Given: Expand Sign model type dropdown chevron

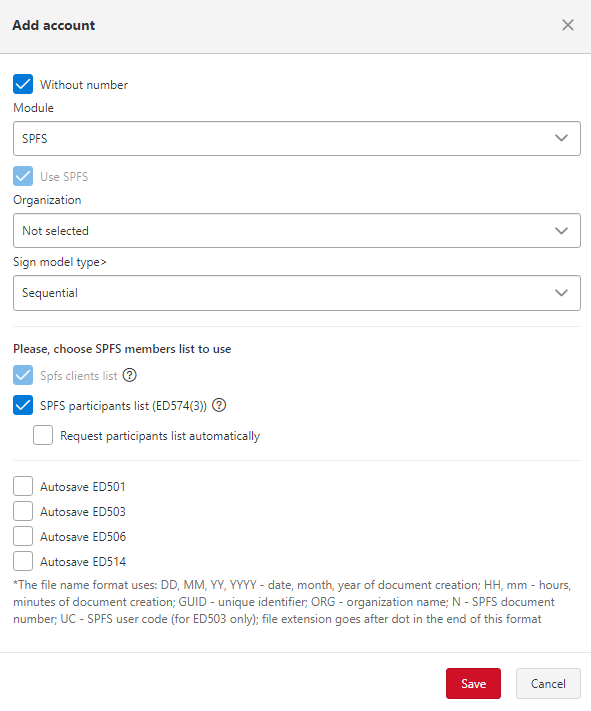Looking at the screenshot, I should (x=561, y=293).
